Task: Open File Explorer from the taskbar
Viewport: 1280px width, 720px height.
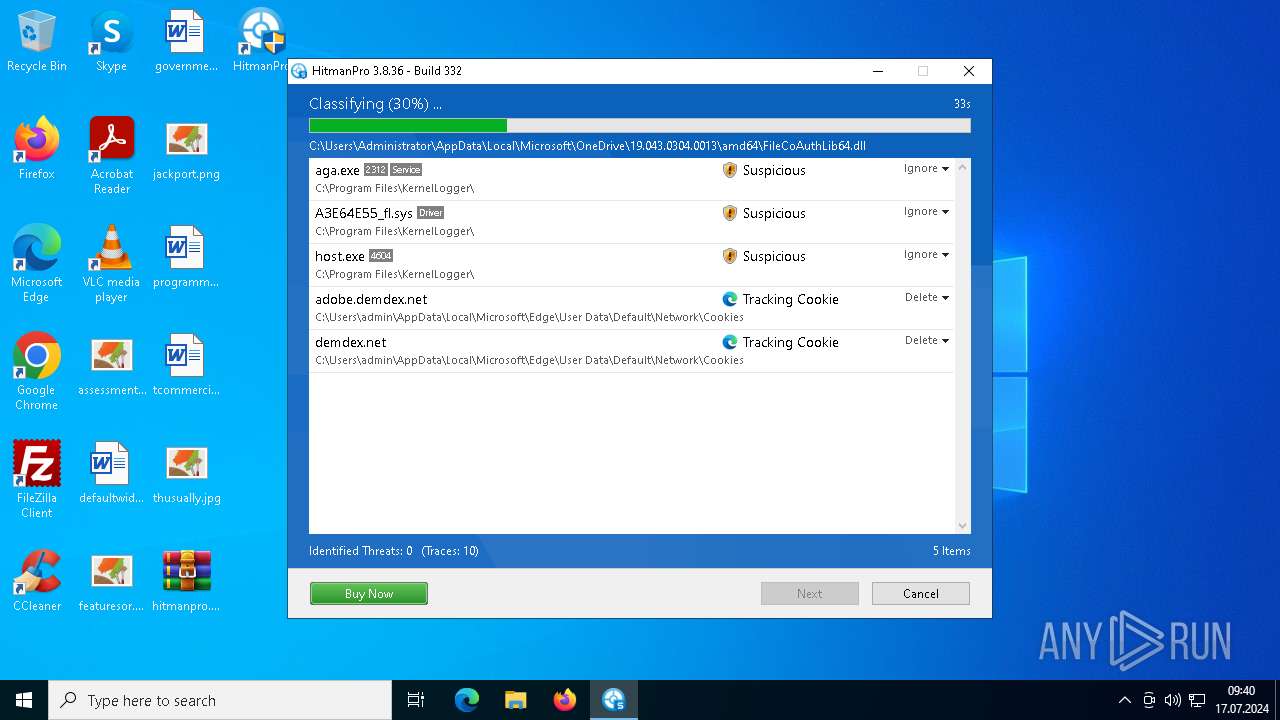Action: pyautogui.click(x=516, y=700)
